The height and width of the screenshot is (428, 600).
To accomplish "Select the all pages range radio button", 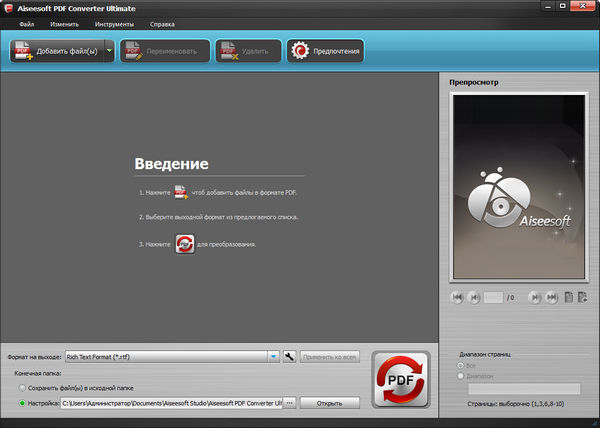I will (x=460, y=365).
